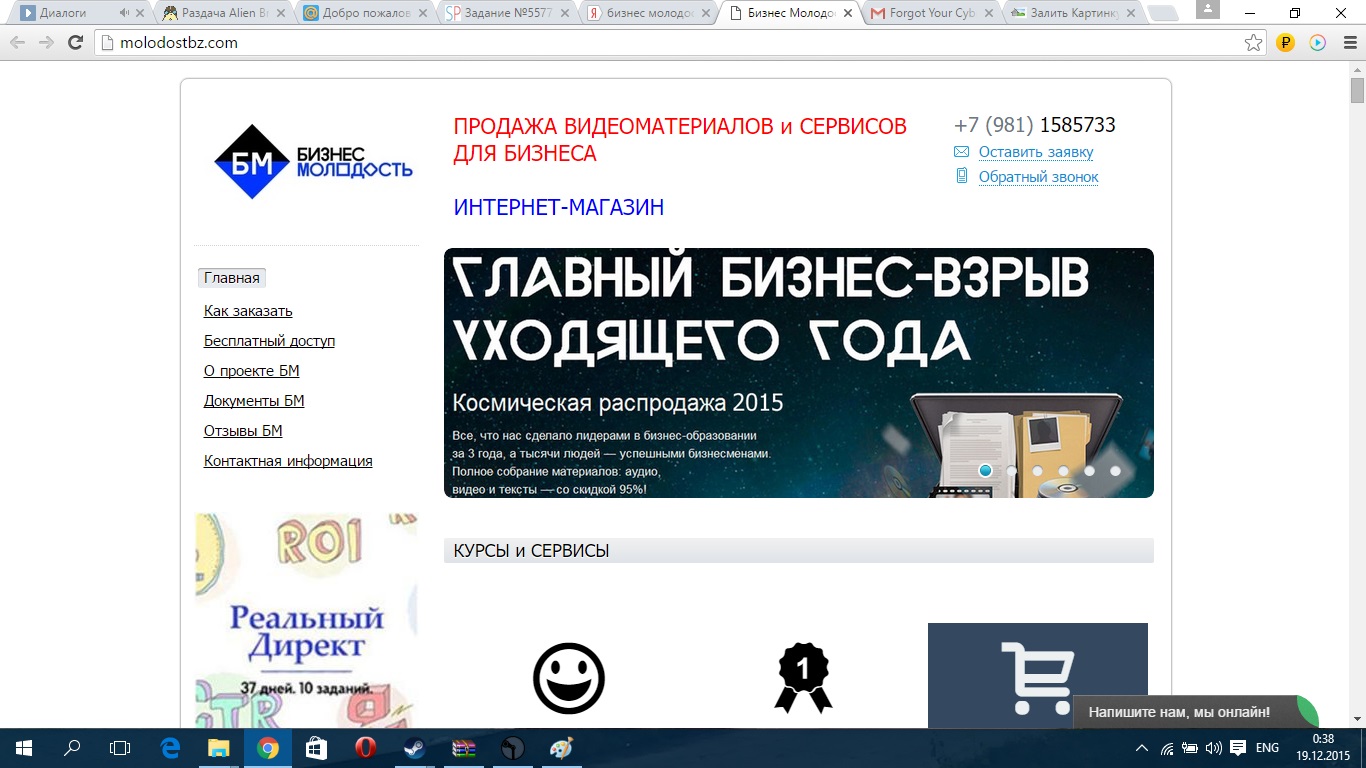The image size is (1366, 768).
Task: Open the Paint palette taskbar icon
Action: [561, 748]
